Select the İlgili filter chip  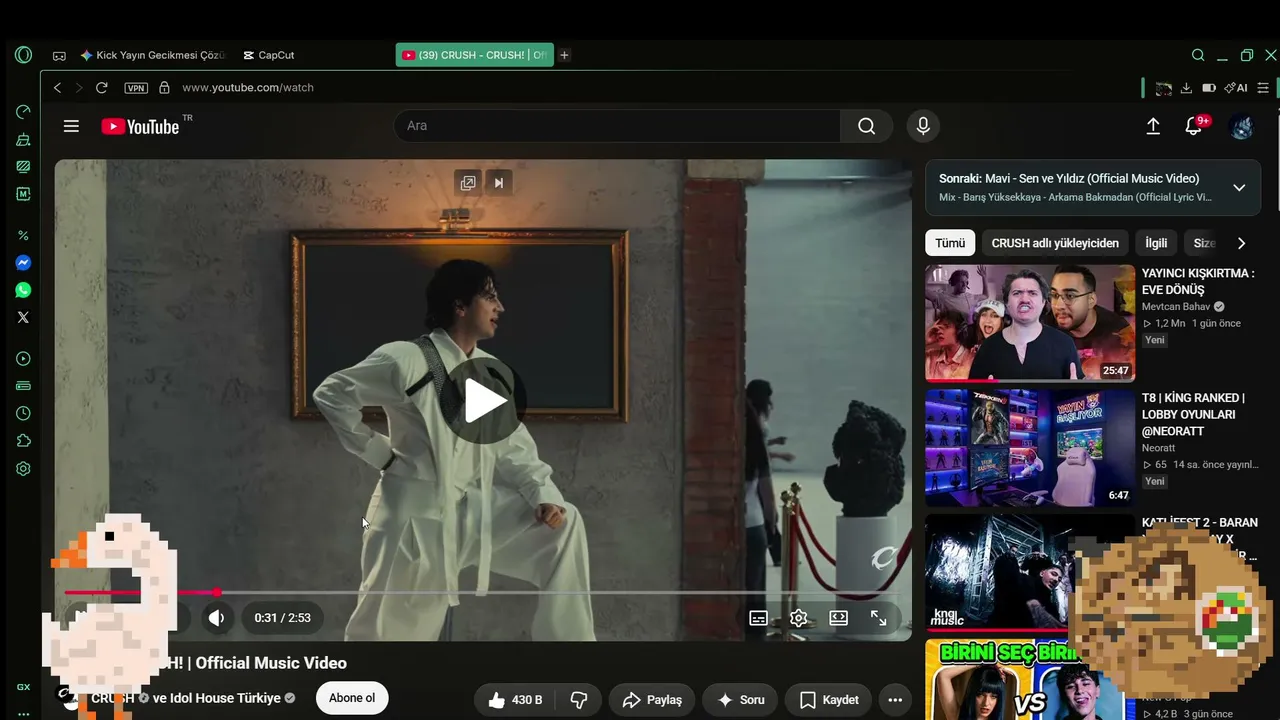(x=1156, y=243)
